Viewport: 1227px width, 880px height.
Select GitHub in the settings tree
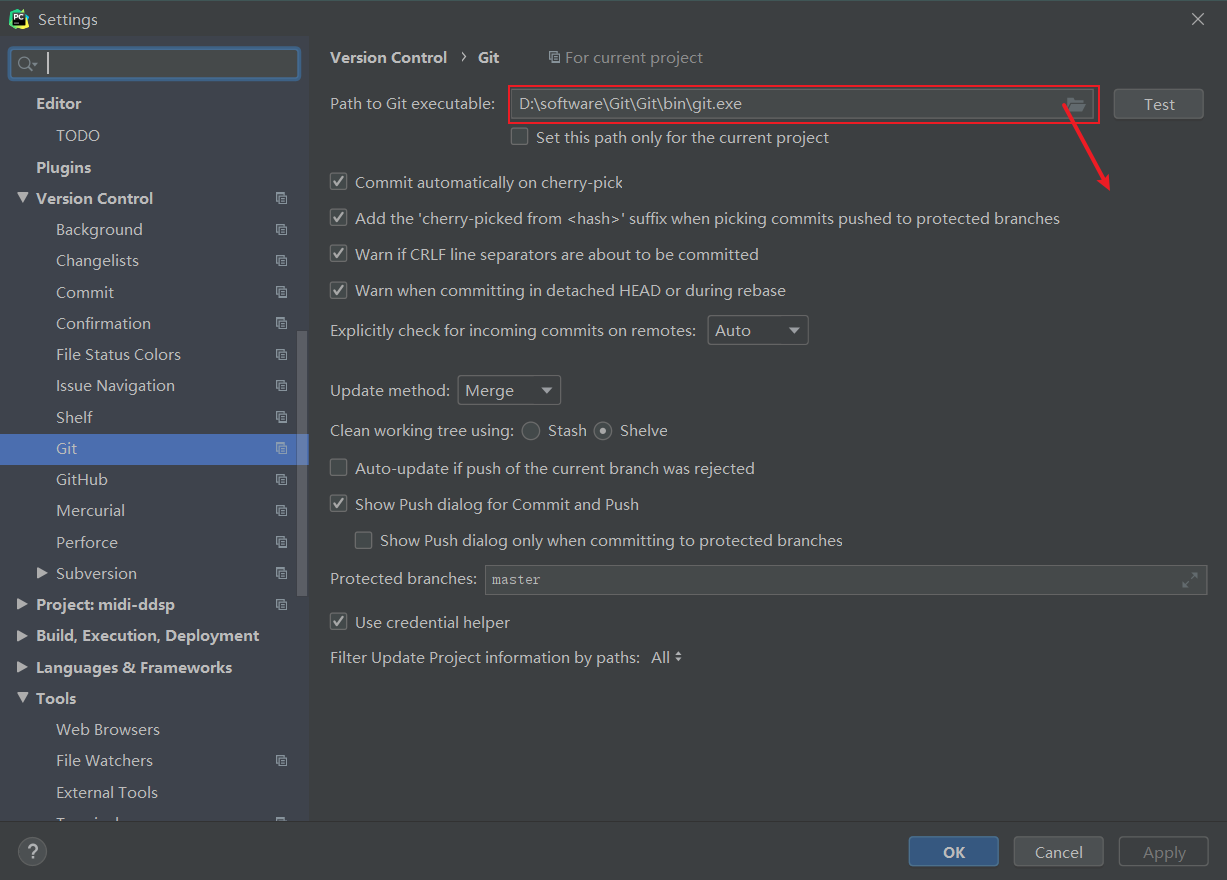82,479
